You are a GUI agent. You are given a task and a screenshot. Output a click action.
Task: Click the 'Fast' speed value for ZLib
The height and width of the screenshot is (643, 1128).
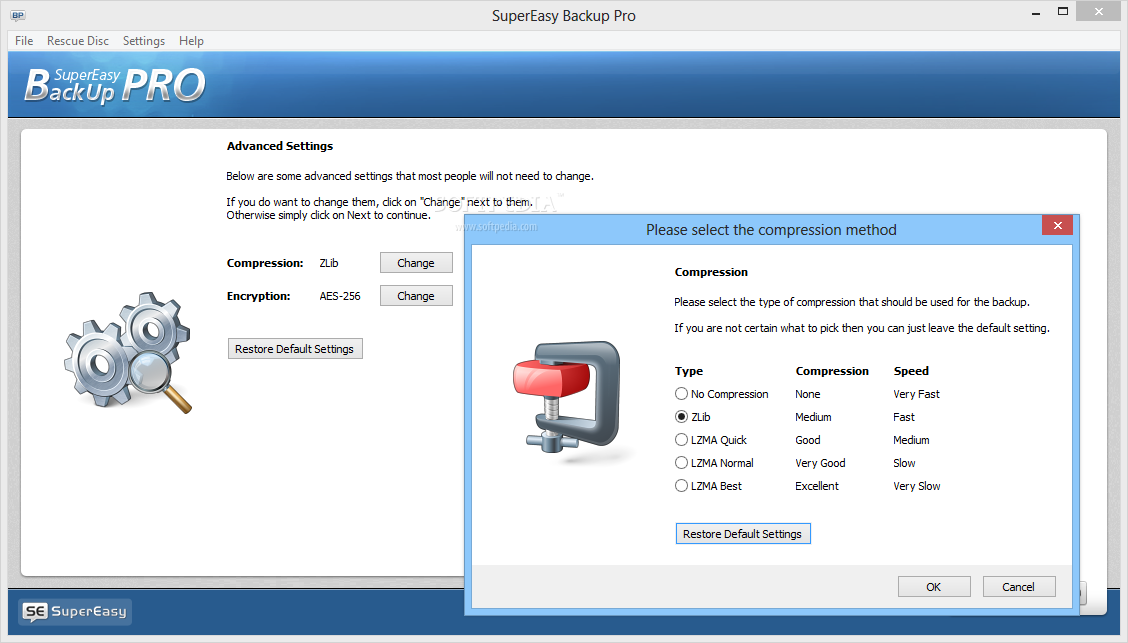904,417
